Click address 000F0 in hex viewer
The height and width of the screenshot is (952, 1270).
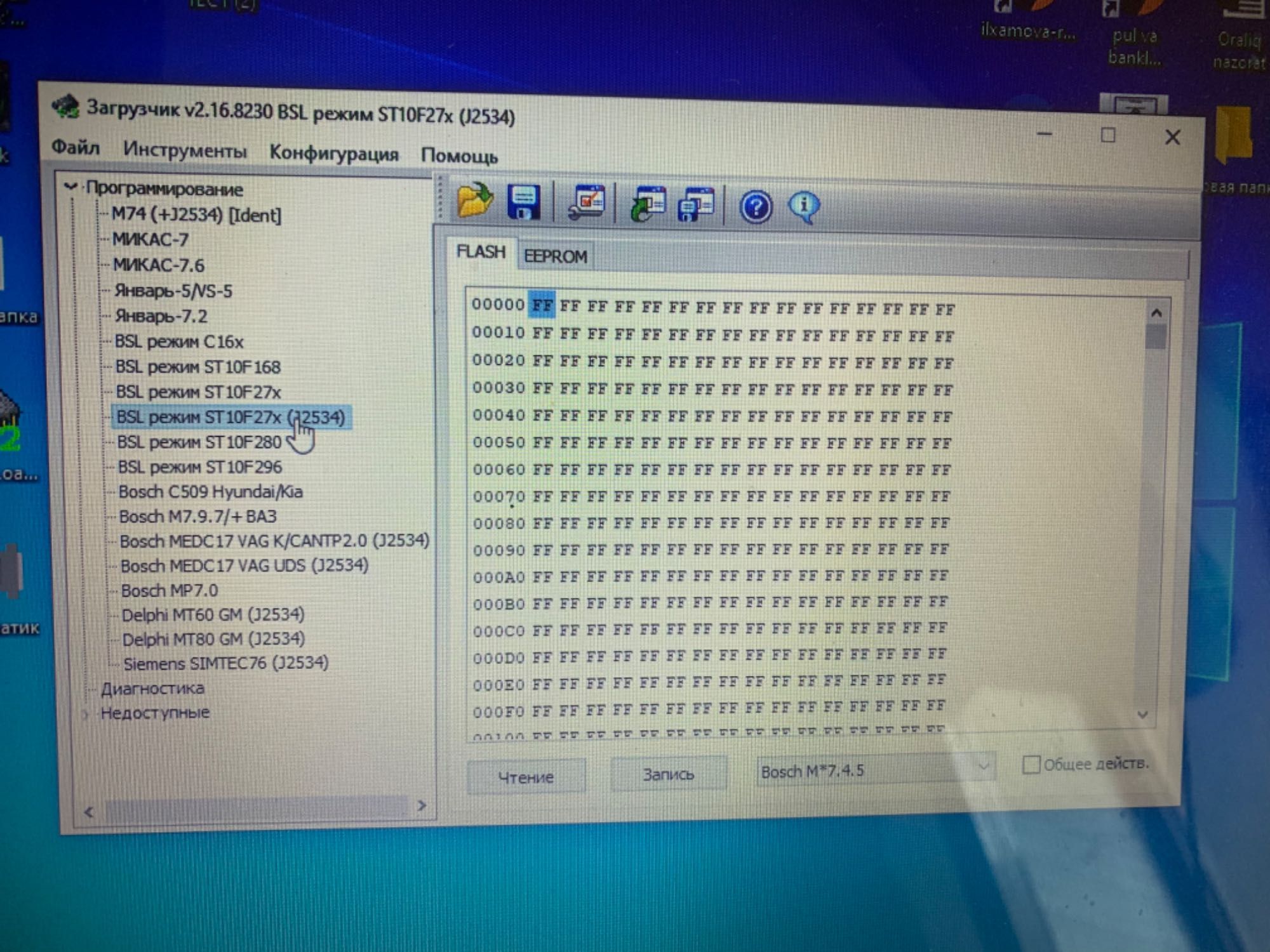pyautogui.click(x=499, y=711)
